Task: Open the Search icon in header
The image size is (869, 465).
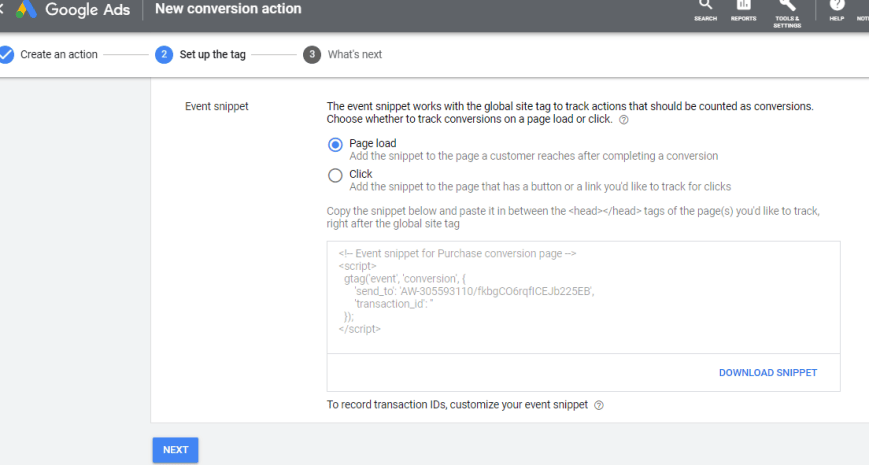Action: 705,6
